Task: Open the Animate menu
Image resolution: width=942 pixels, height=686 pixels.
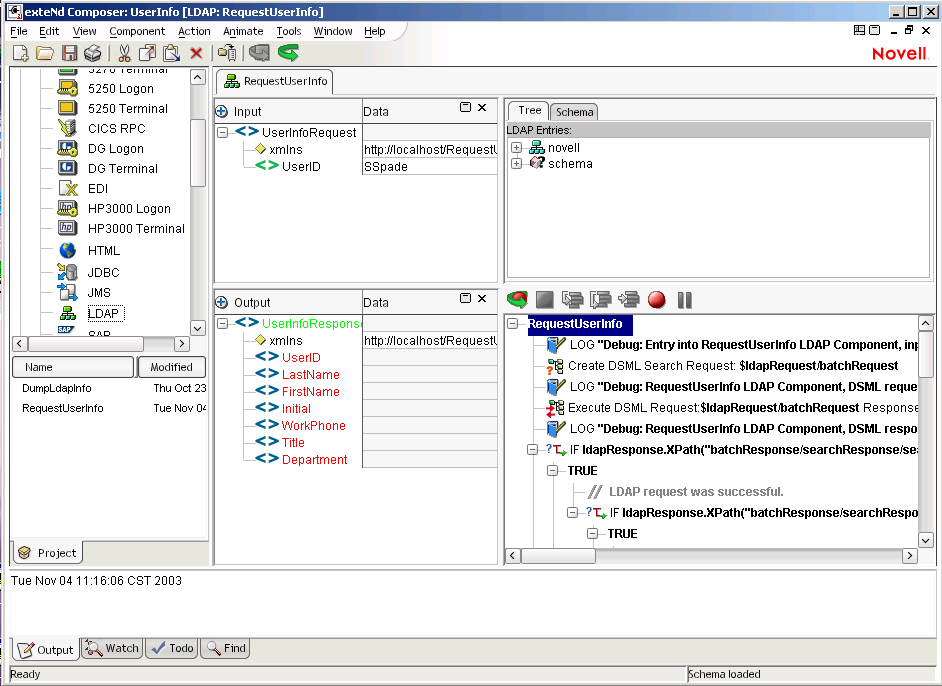Action: pyautogui.click(x=243, y=31)
